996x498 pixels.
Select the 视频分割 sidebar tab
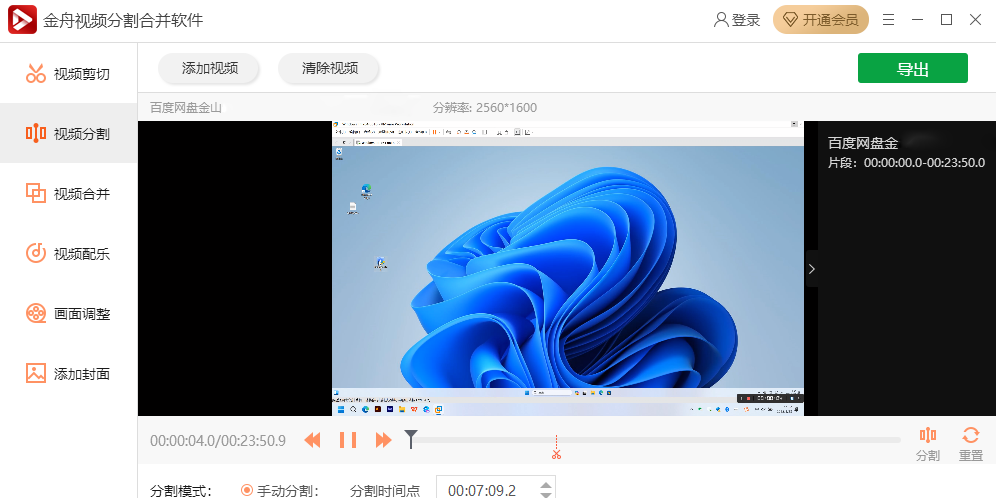(x=68, y=133)
